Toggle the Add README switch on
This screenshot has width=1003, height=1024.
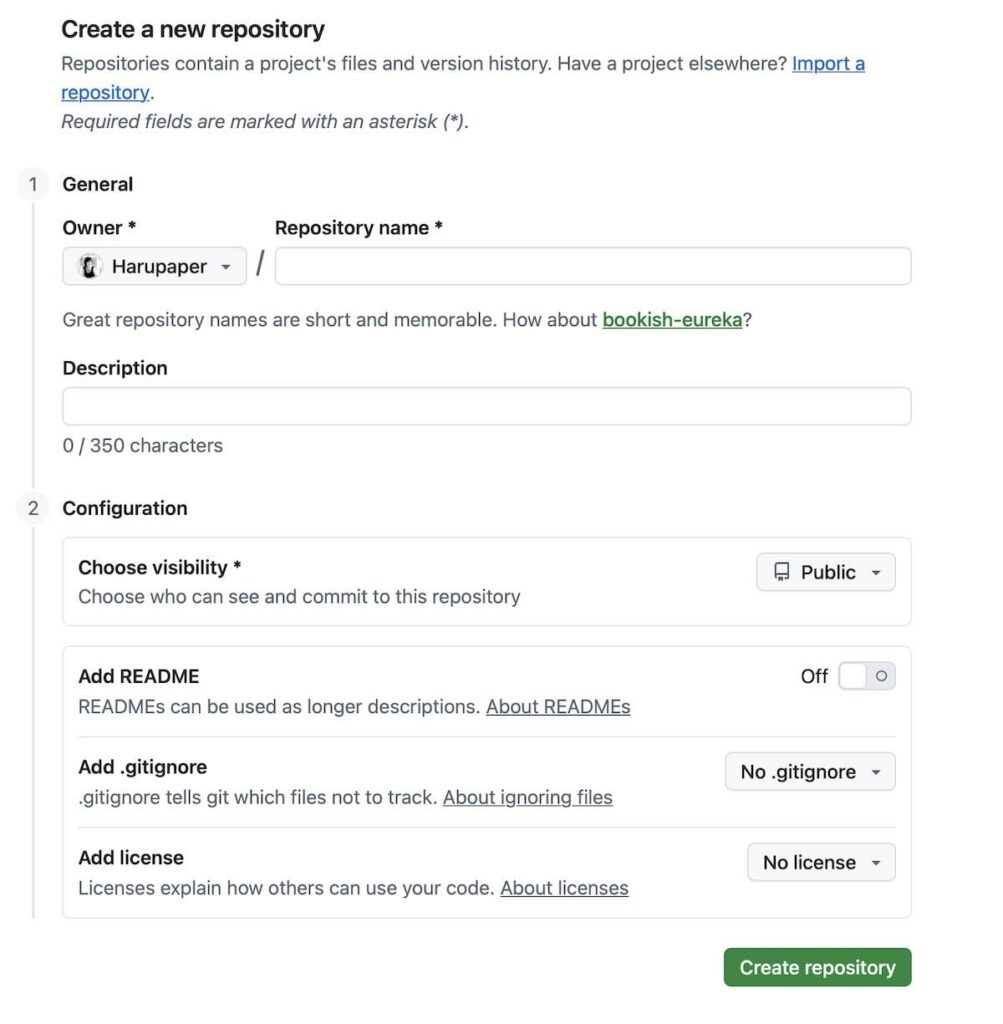click(866, 677)
